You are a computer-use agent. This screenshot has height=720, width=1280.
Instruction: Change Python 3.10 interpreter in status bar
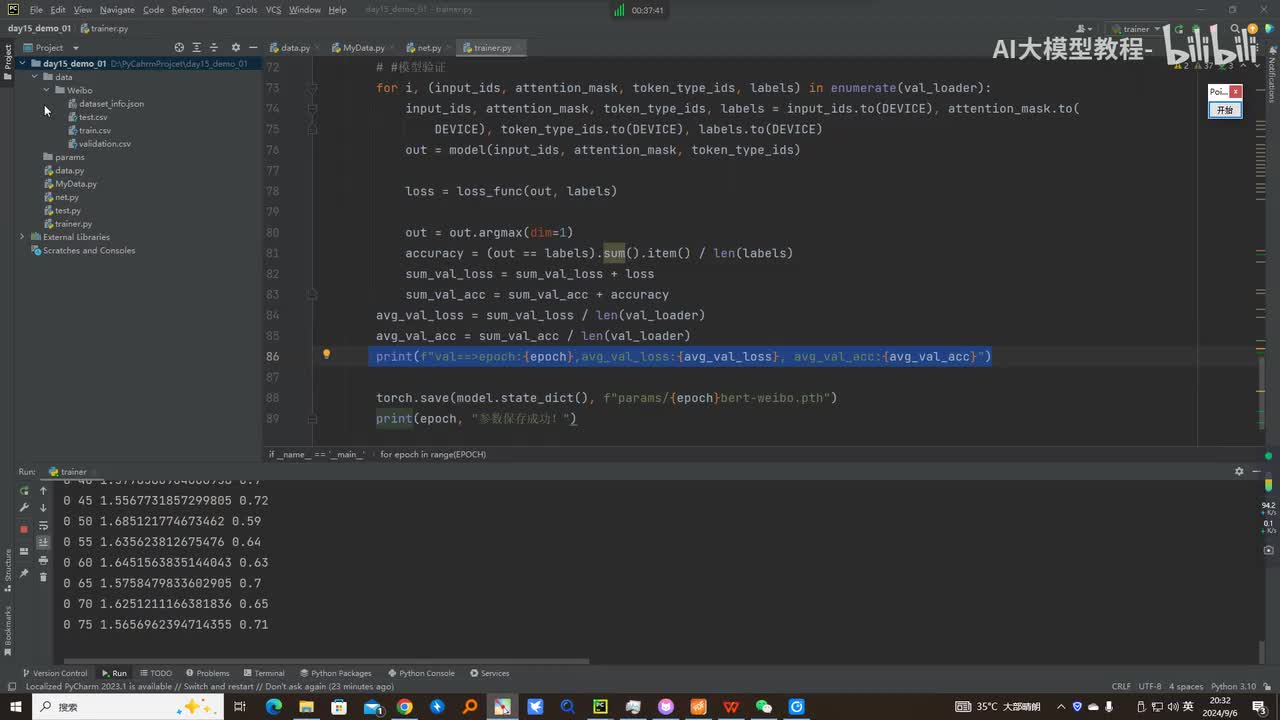1233,687
